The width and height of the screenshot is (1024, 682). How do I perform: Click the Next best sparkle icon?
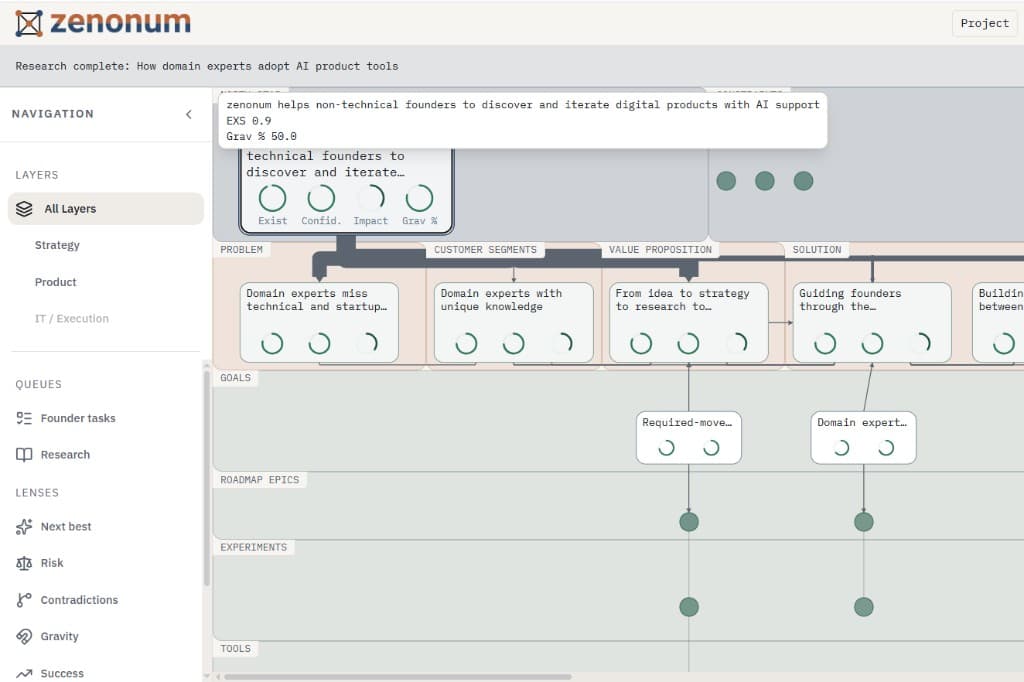[24, 527]
